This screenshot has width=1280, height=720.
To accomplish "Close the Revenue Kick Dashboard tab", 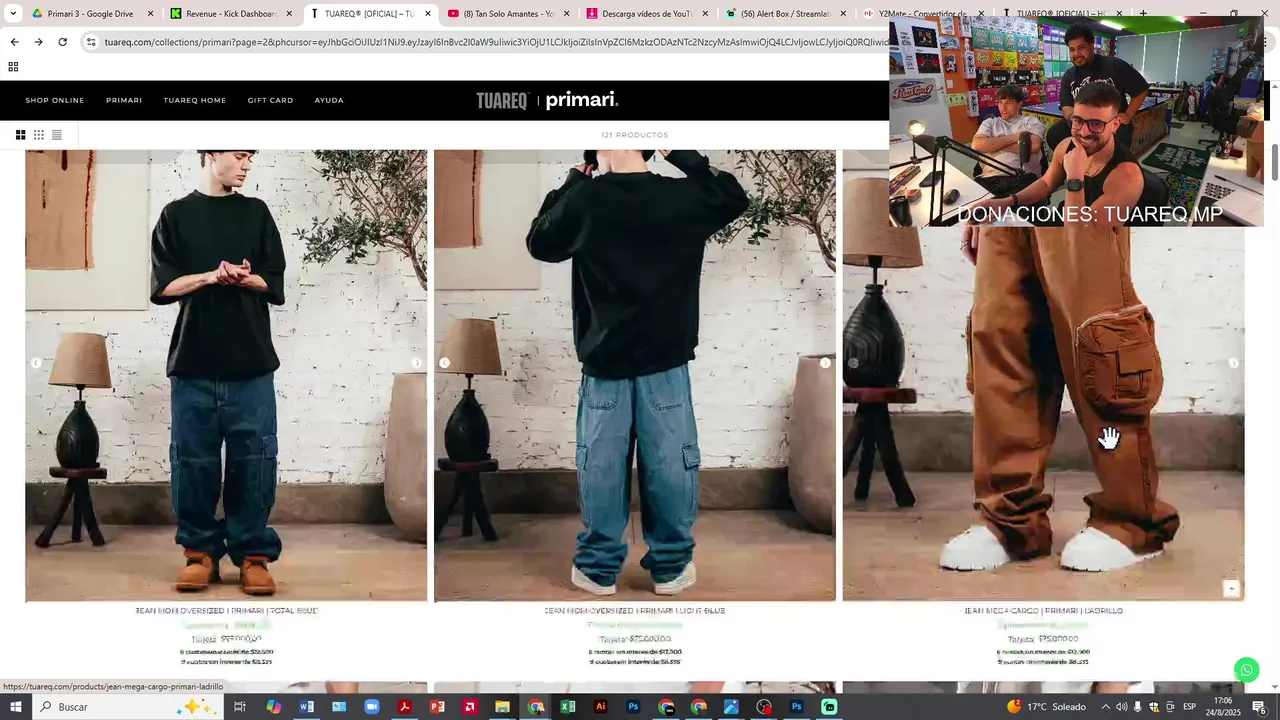I will [x=289, y=14].
